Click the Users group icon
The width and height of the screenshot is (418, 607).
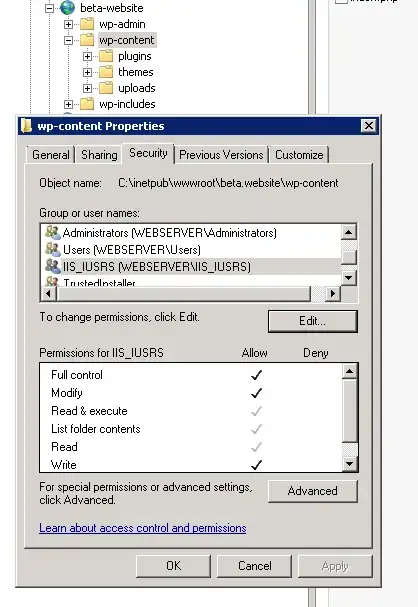coord(53,249)
